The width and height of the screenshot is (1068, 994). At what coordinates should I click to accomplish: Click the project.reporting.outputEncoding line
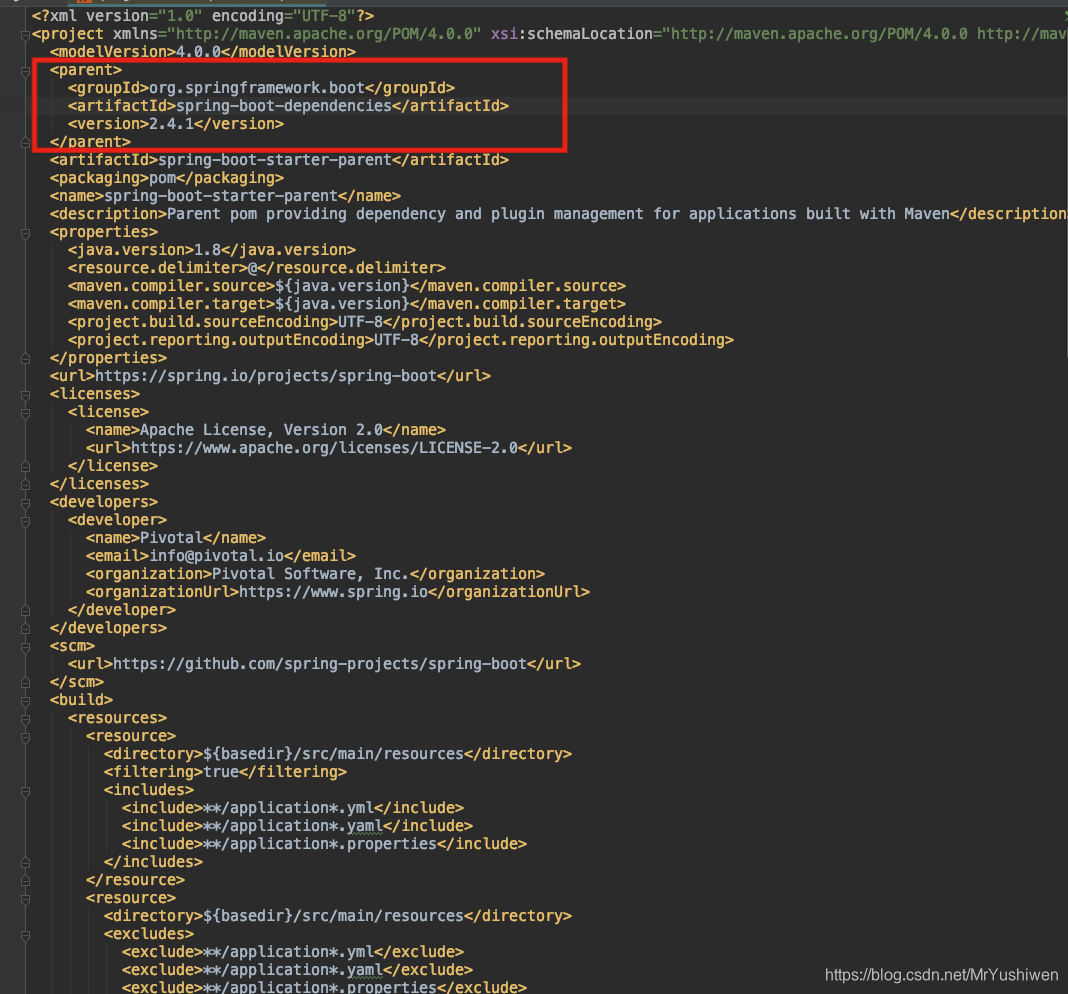400,340
